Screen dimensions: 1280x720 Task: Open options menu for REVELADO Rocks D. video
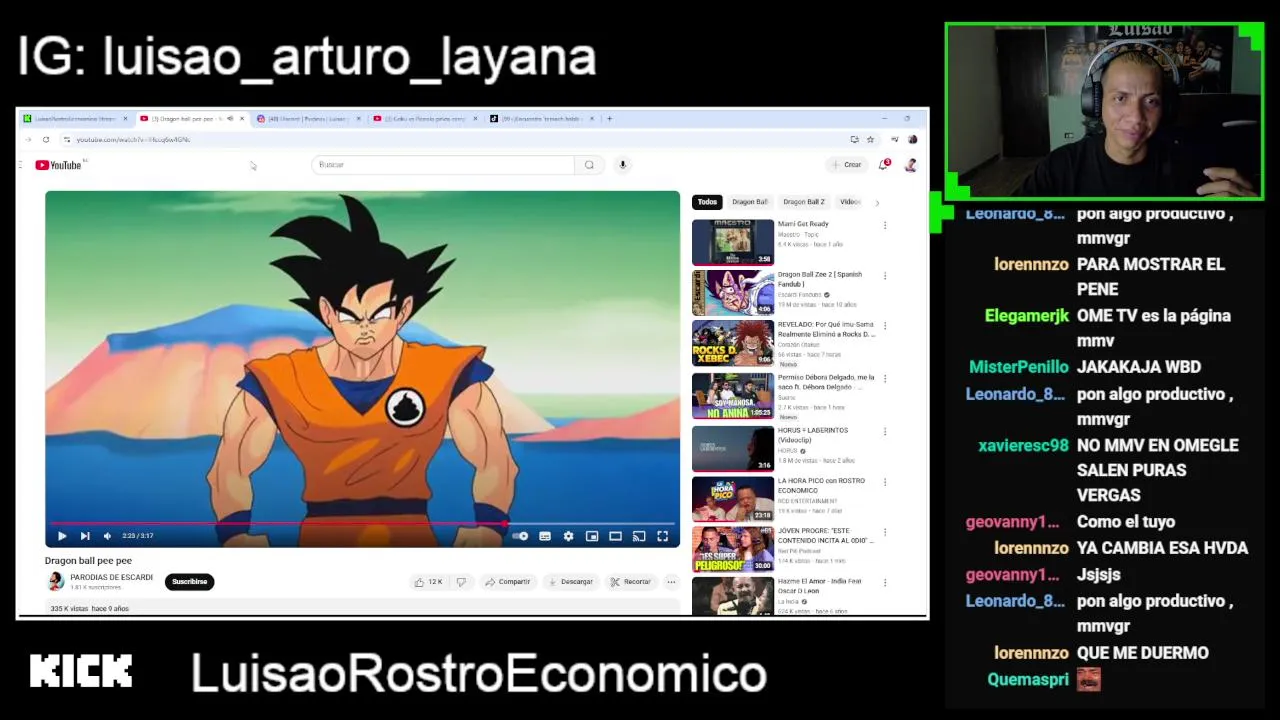(885, 326)
